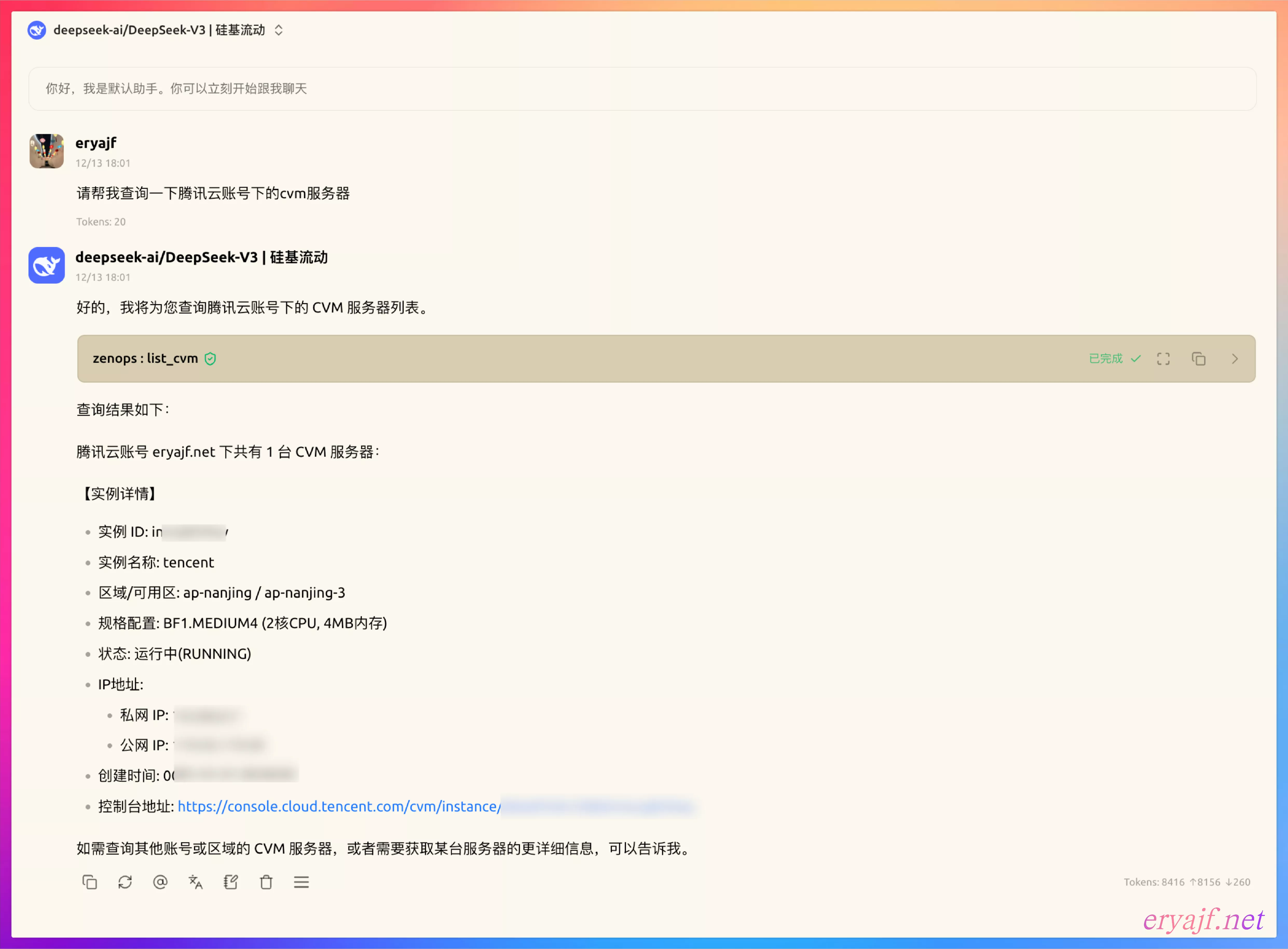Click the default assistant prompt box
Image resolution: width=1288 pixels, height=949 pixels.
pyautogui.click(x=642, y=89)
